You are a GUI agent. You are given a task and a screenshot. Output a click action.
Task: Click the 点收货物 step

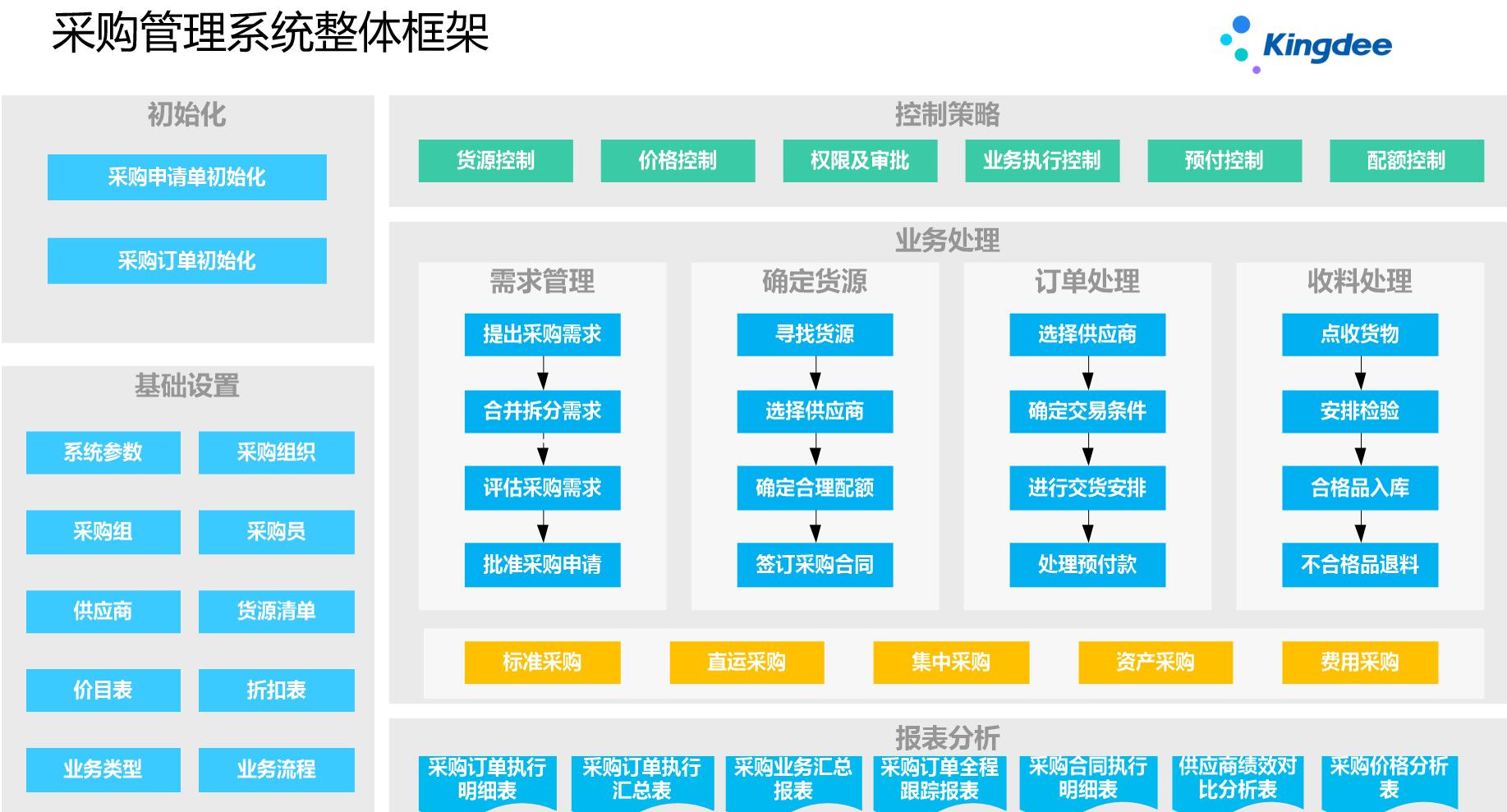tap(1360, 335)
